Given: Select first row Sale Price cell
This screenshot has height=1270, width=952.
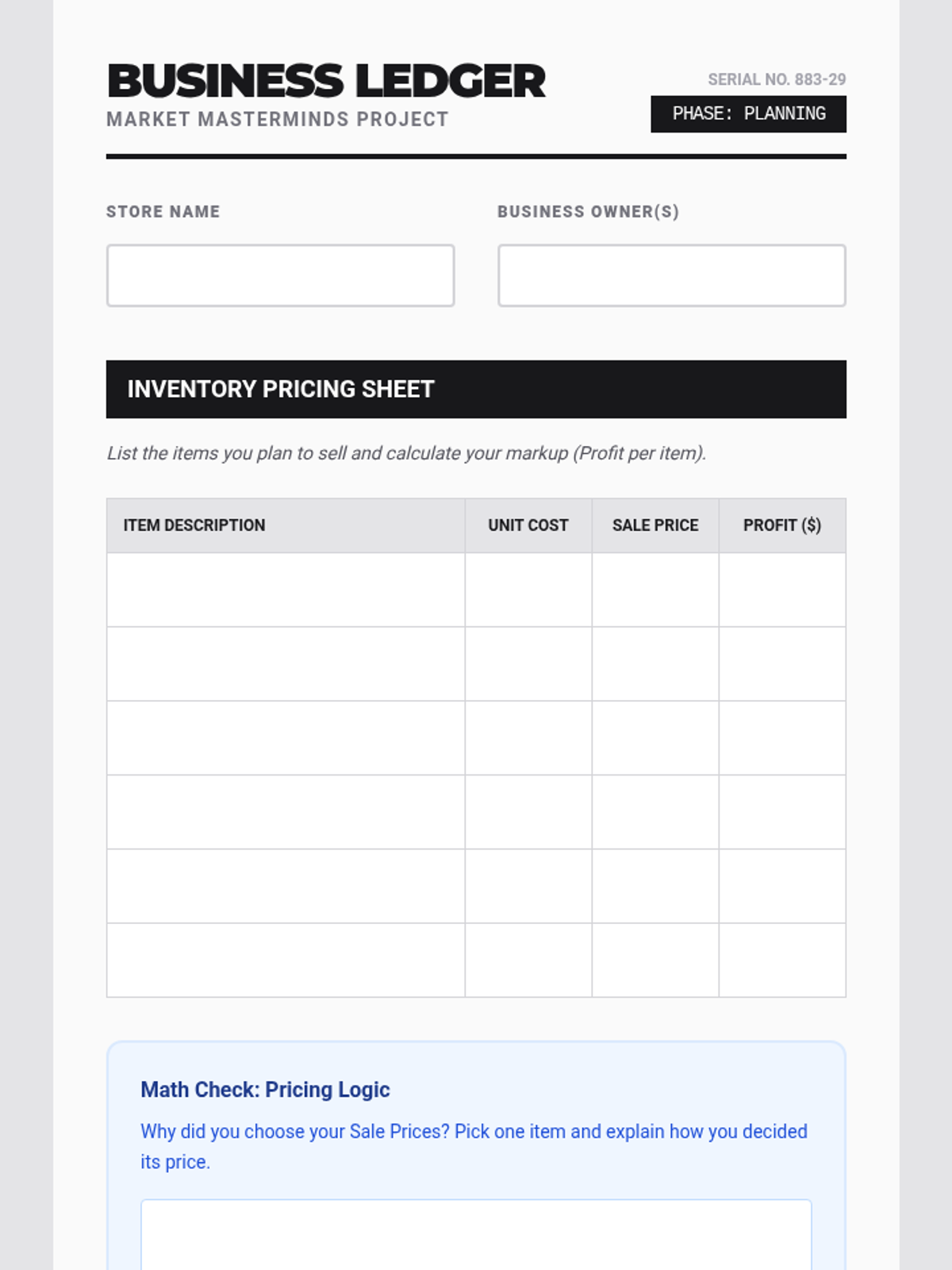Looking at the screenshot, I should point(655,590).
